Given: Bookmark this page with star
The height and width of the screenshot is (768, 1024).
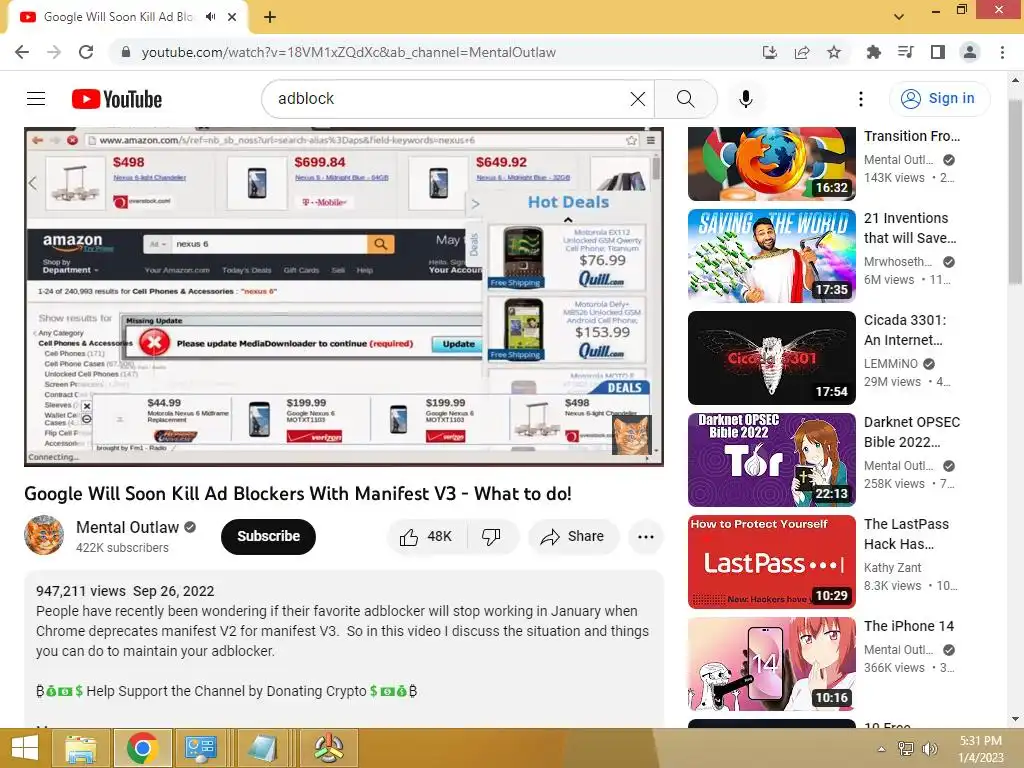Looking at the screenshot, I should pos(834,52).
